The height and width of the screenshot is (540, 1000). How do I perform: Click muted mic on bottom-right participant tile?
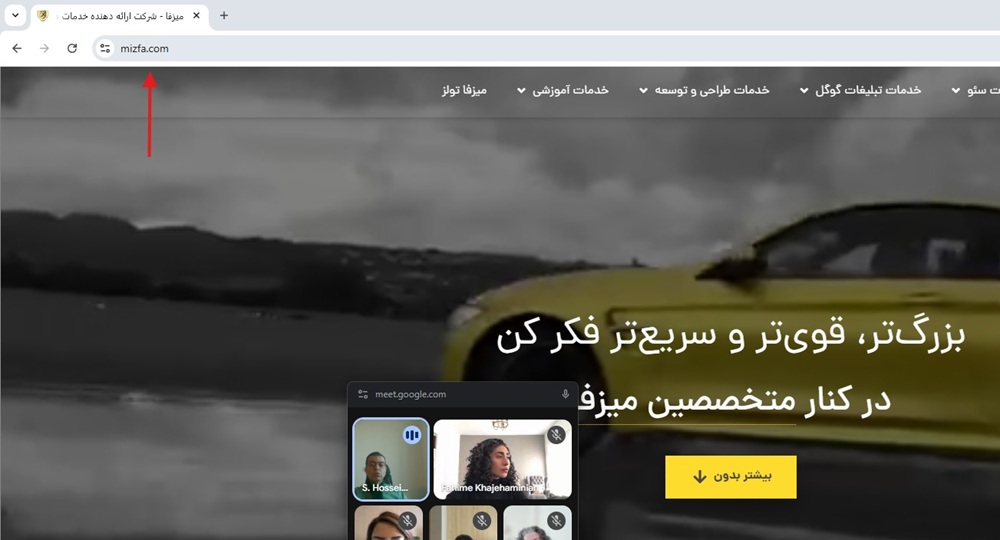click(x=556, y=521)
